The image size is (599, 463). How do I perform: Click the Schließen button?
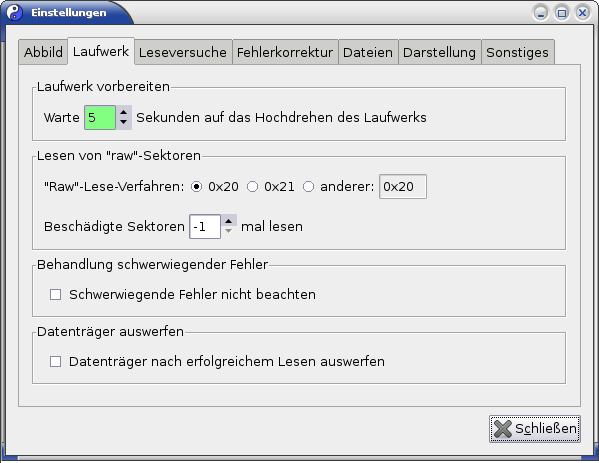click(535, 429)
